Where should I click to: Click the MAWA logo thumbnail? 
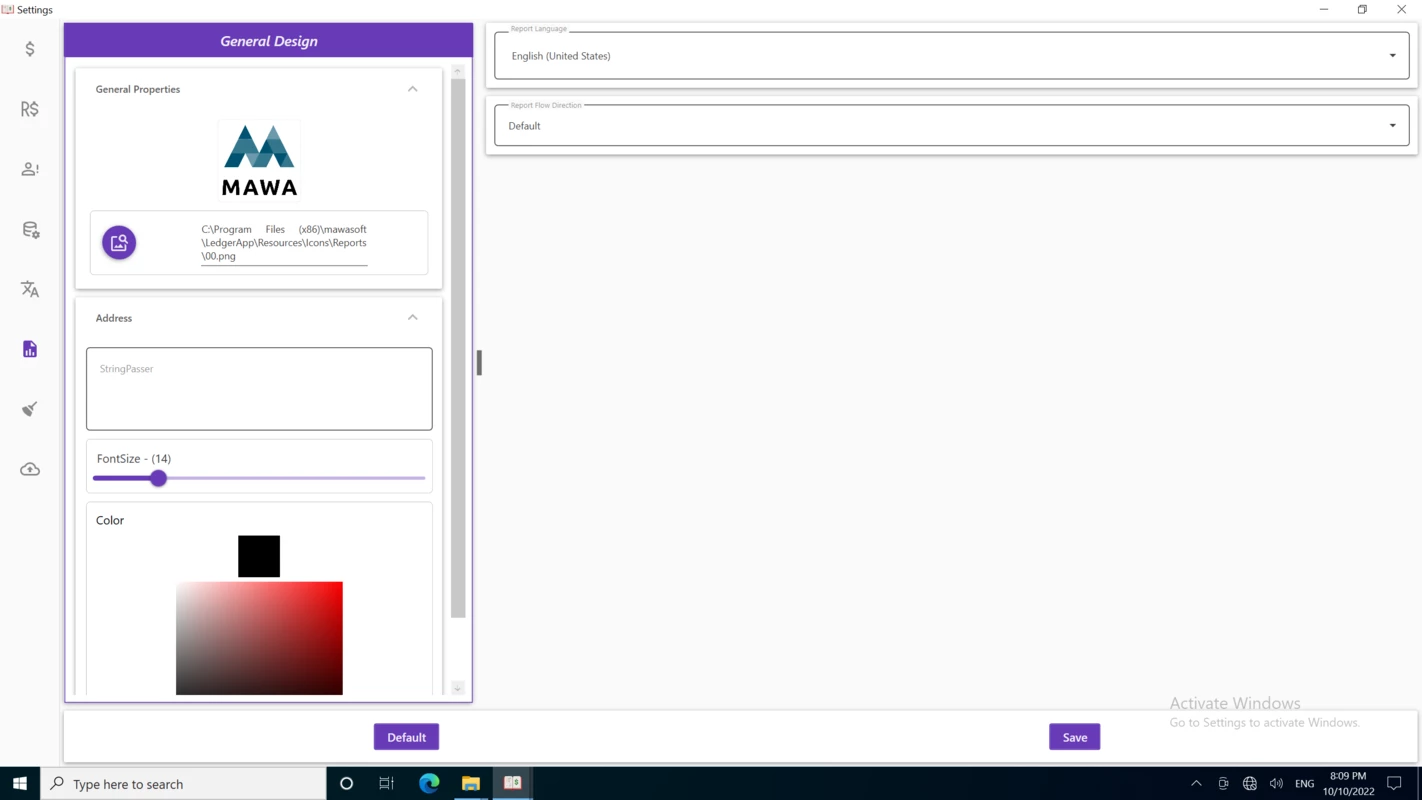(259, 160)
